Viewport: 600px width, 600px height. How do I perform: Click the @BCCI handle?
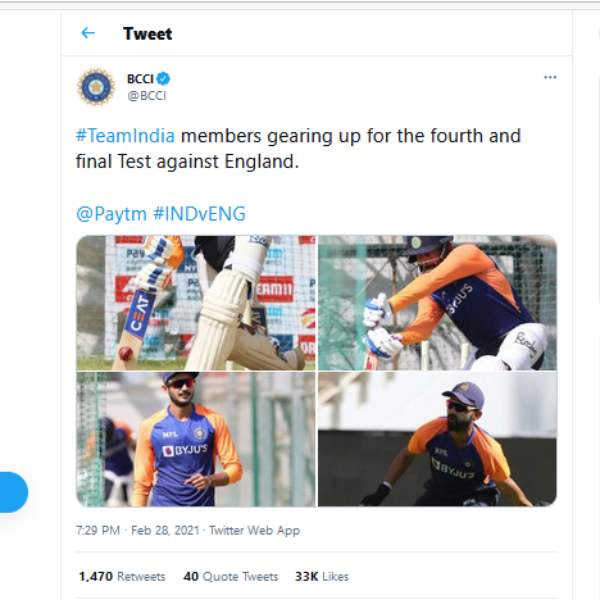click(146, 96)
